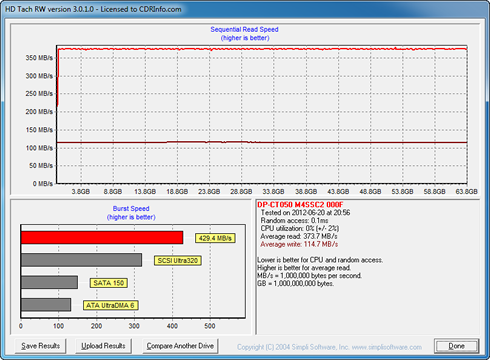Click the Upload Results button
The width and height of the screenshot is (490, 360).
(103, 346)
